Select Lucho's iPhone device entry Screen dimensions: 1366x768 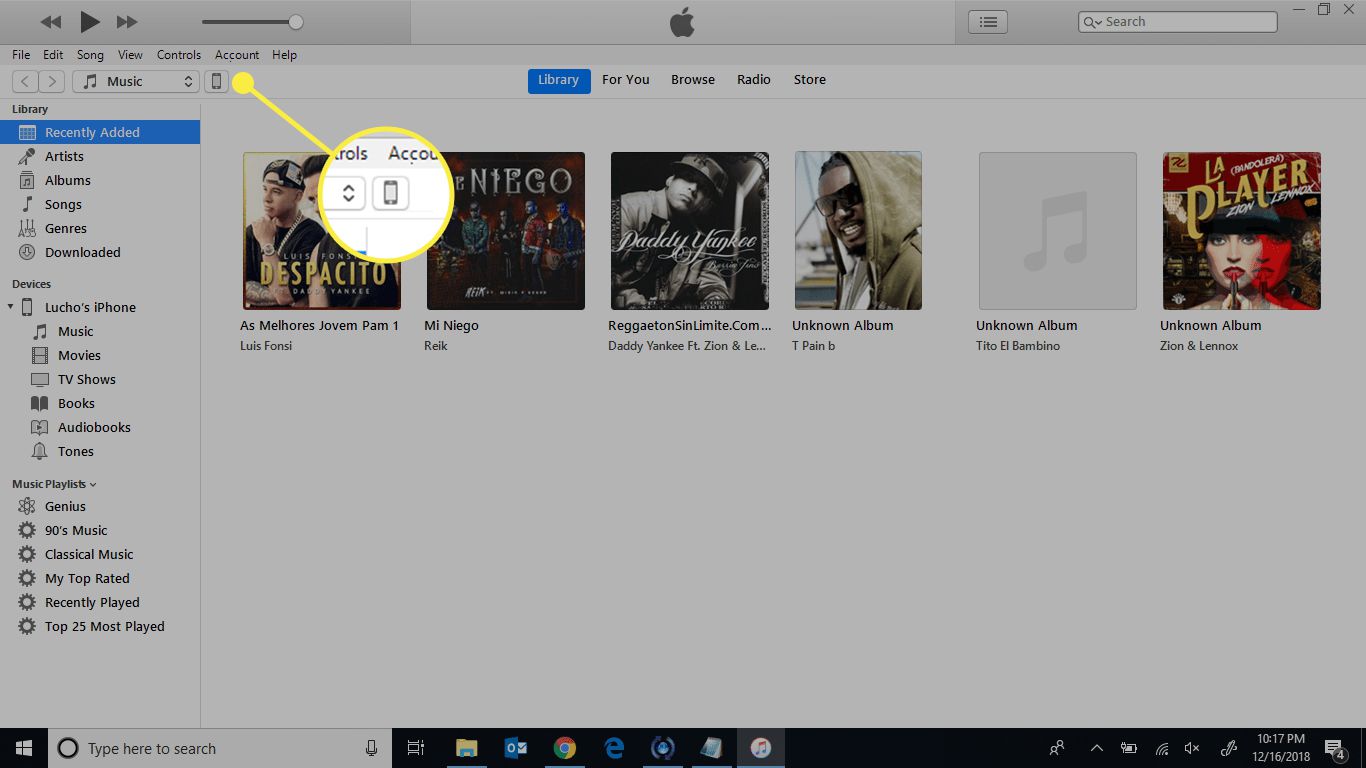pyautogui.click(x=90, y=307)
